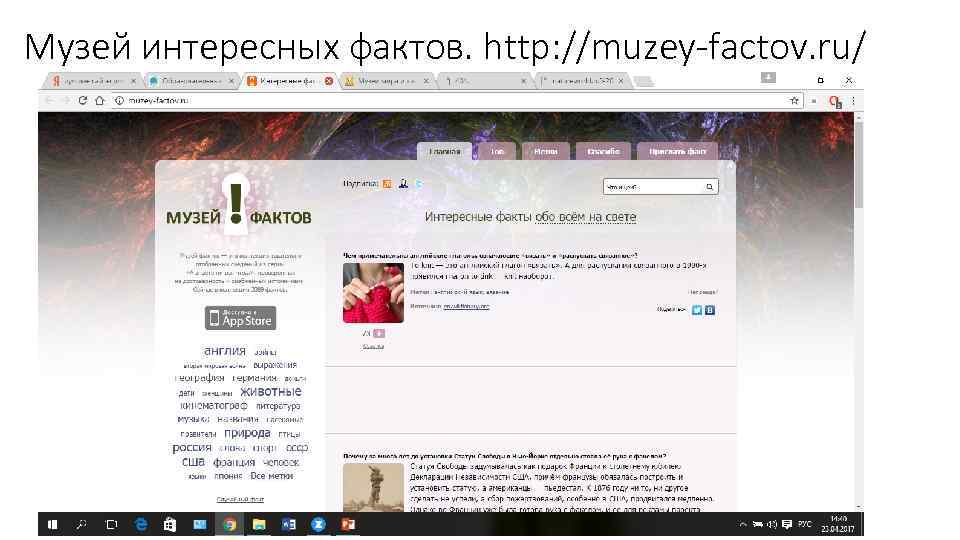The height and width of the screenshot is (540, 960).
Task: Click the Twitter subscription icon beside Подписка
Action: click(x=419, y=183)
